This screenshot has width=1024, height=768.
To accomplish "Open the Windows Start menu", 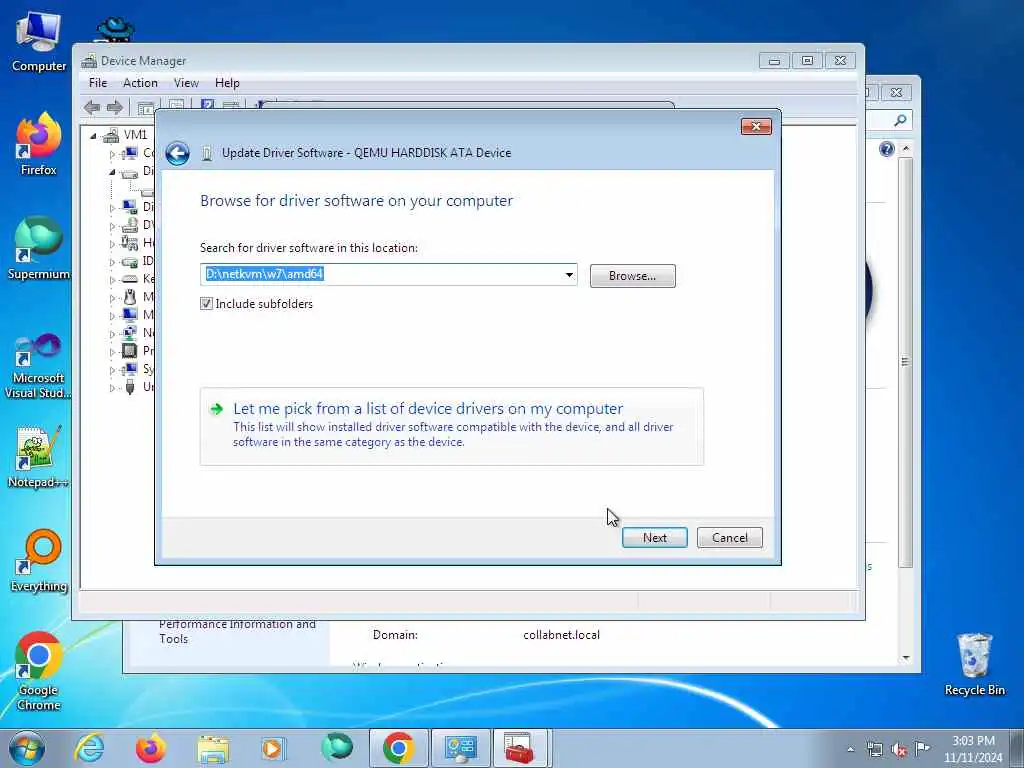I will [27, 748].
